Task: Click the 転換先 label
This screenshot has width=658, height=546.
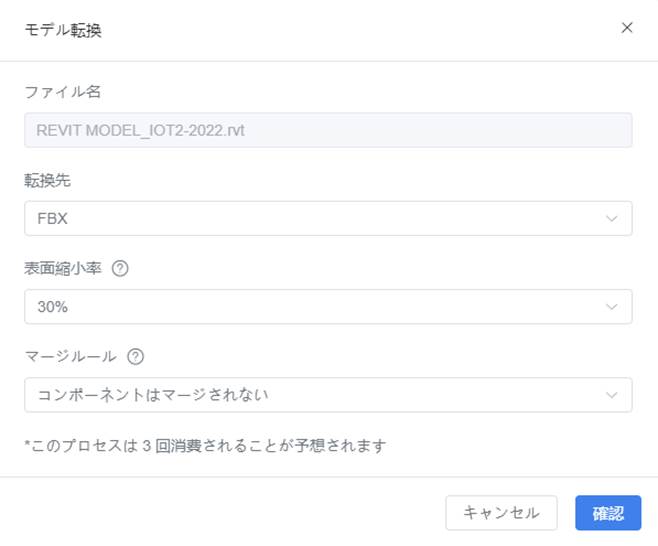Action: [x=47, y=180]
